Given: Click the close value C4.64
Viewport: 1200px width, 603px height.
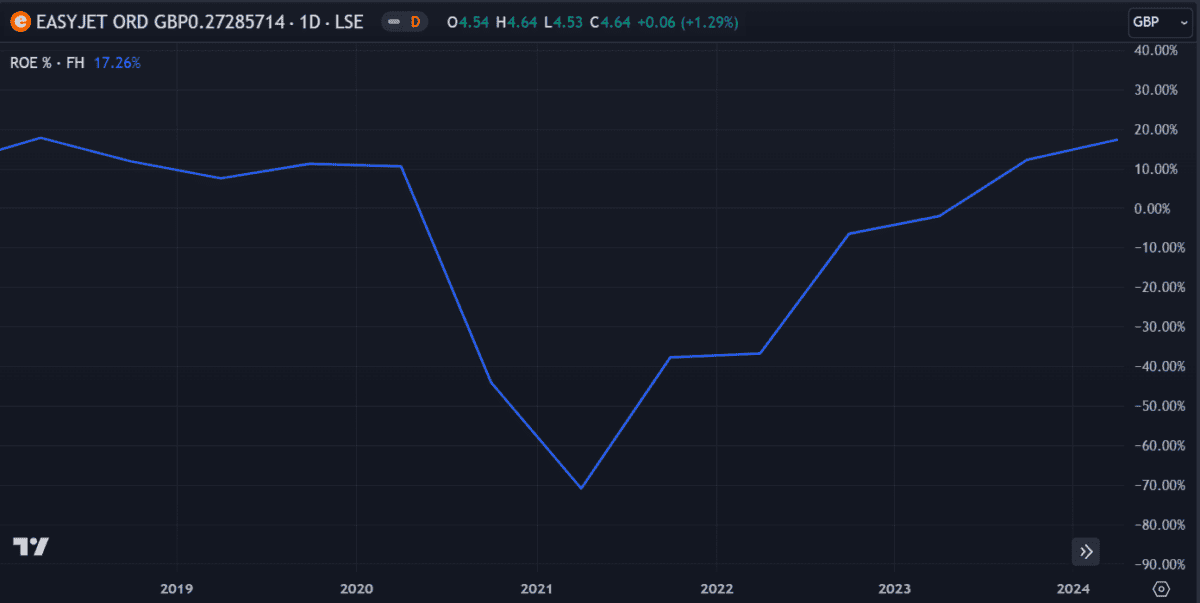Looking at the screenshot, I should click(x=610, y=21).
